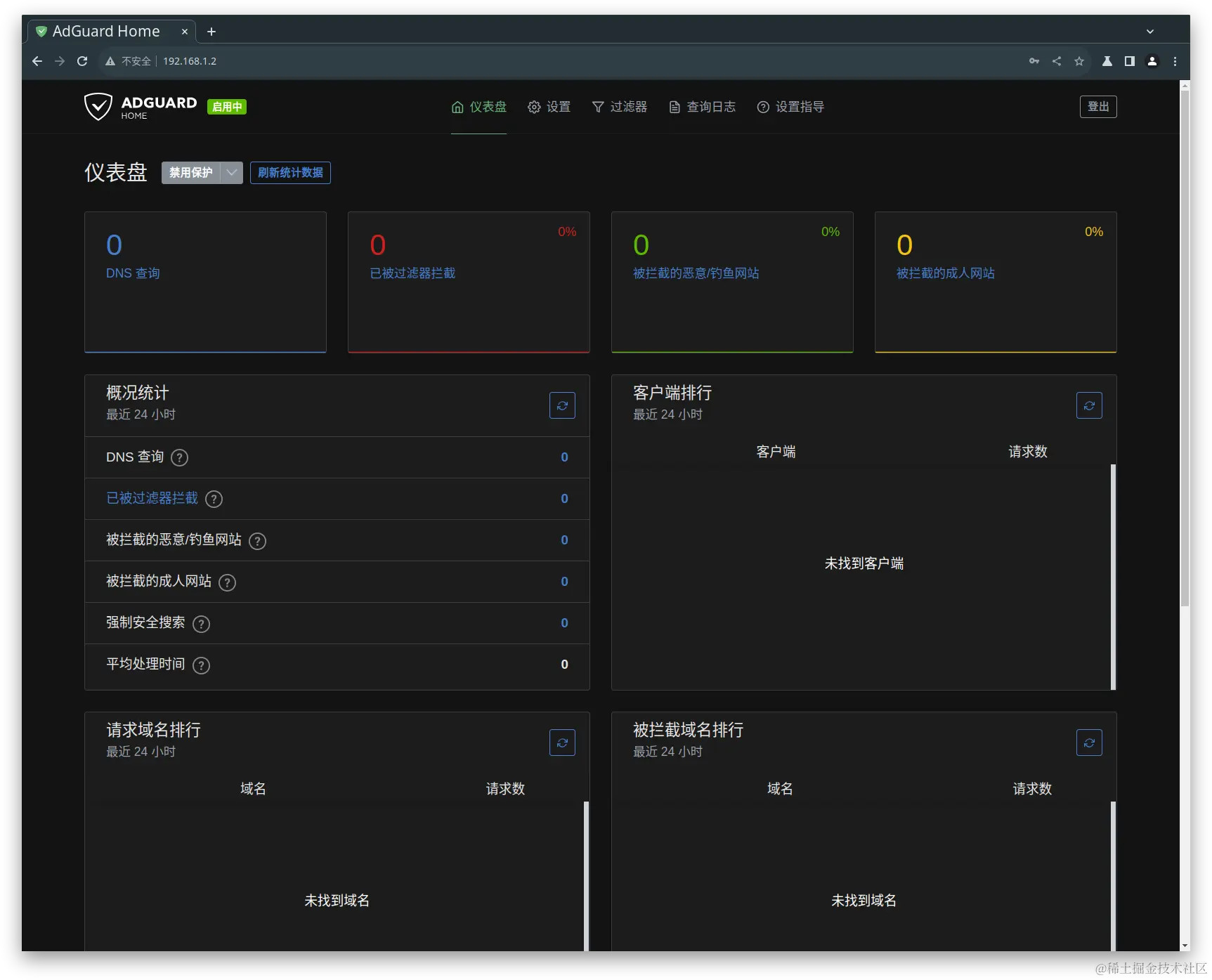Close the AdGuard Home tab

pyautogui.click(x=185, y=32)
